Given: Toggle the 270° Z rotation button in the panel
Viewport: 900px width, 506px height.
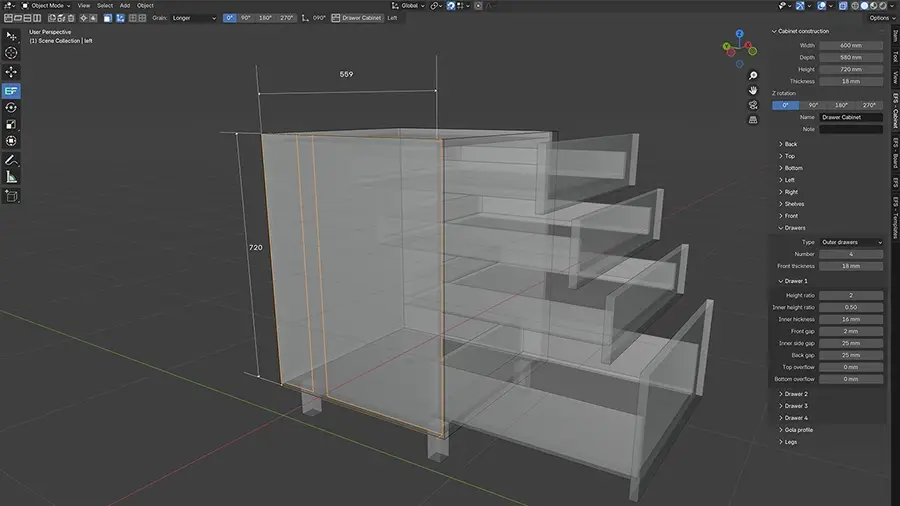Looking at the screenshot, I should [869, 105].
